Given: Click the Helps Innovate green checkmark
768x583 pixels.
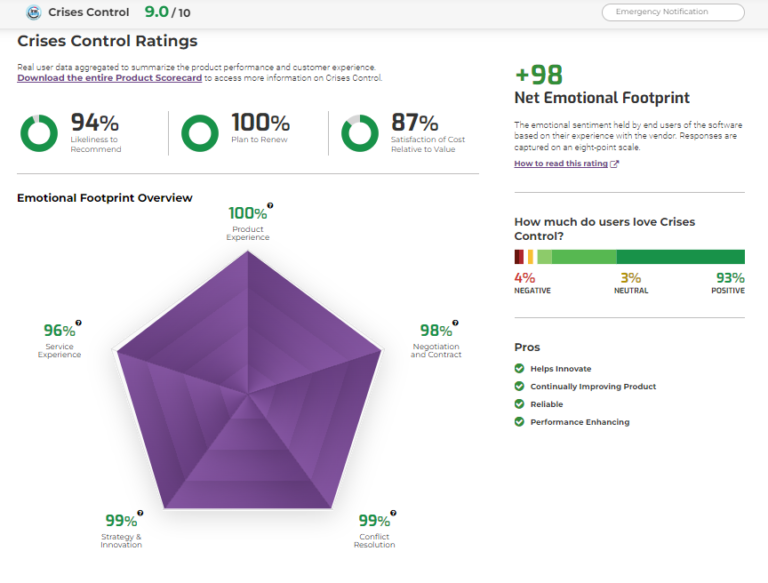Looking at the screenshot, I should 519,369.
